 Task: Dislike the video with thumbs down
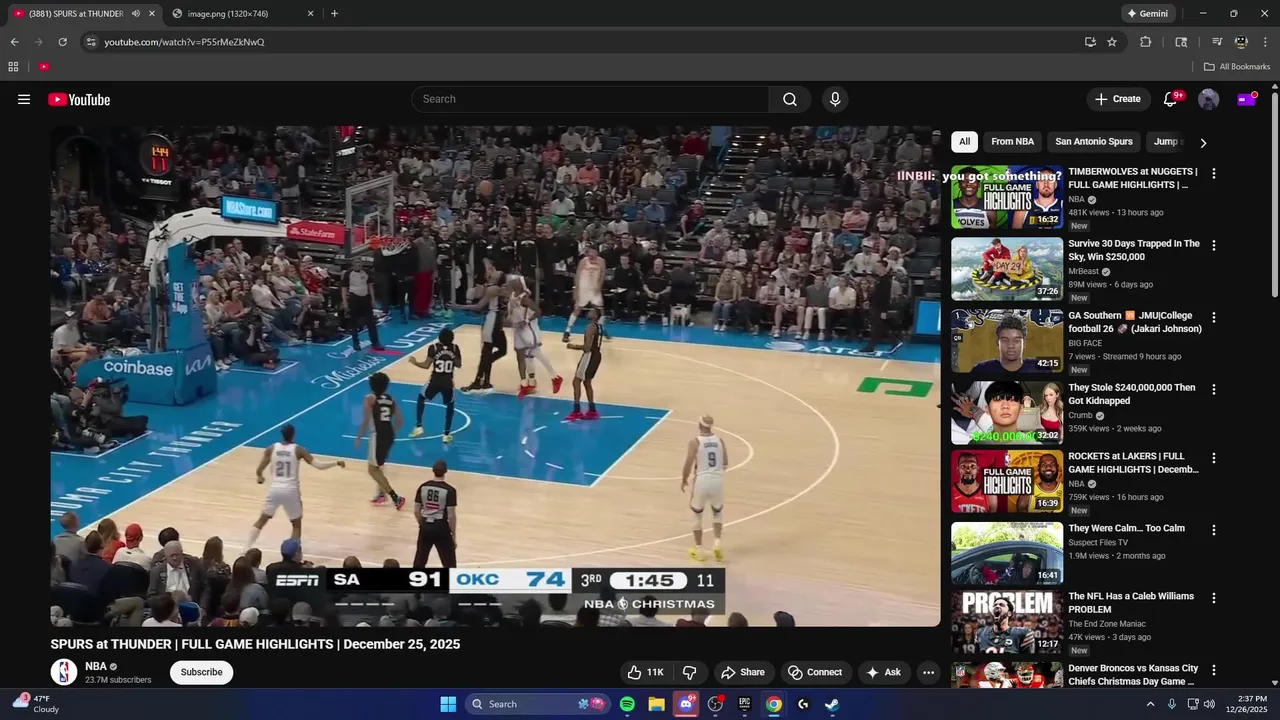click(x=689, y=672)
